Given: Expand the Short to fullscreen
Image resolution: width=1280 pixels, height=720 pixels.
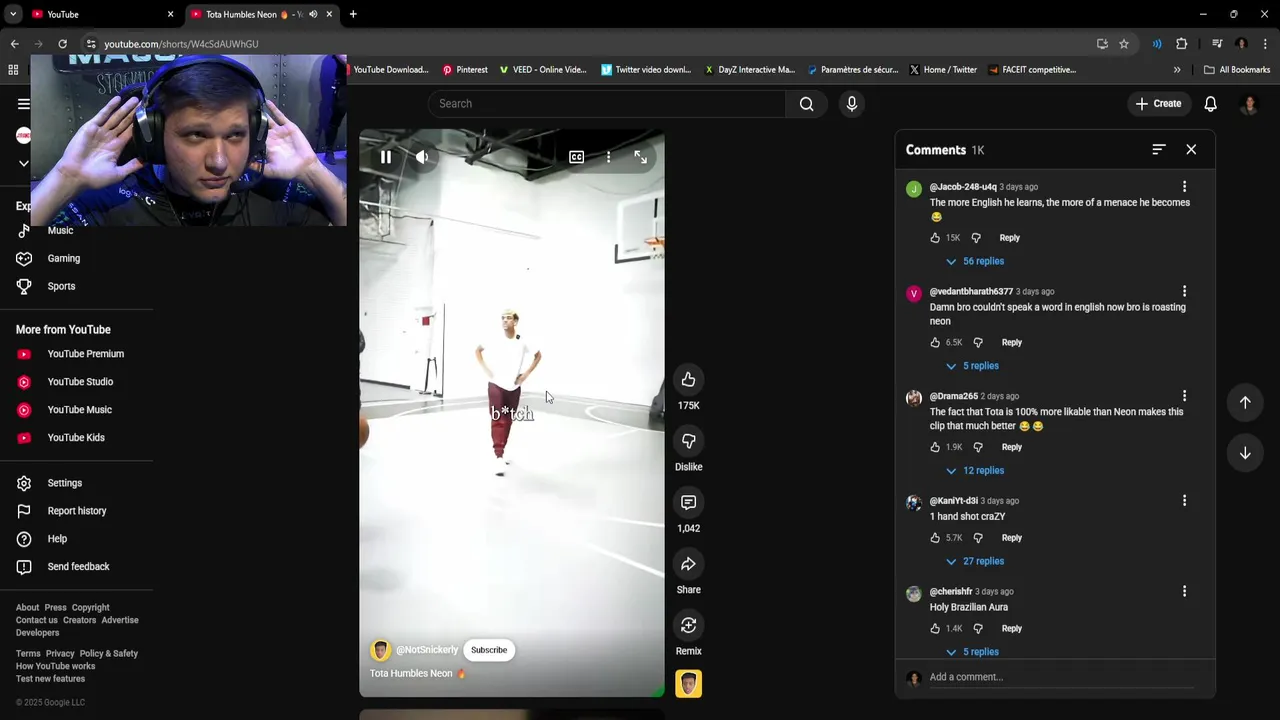Looking at the screenshot, I should point(641,157).
